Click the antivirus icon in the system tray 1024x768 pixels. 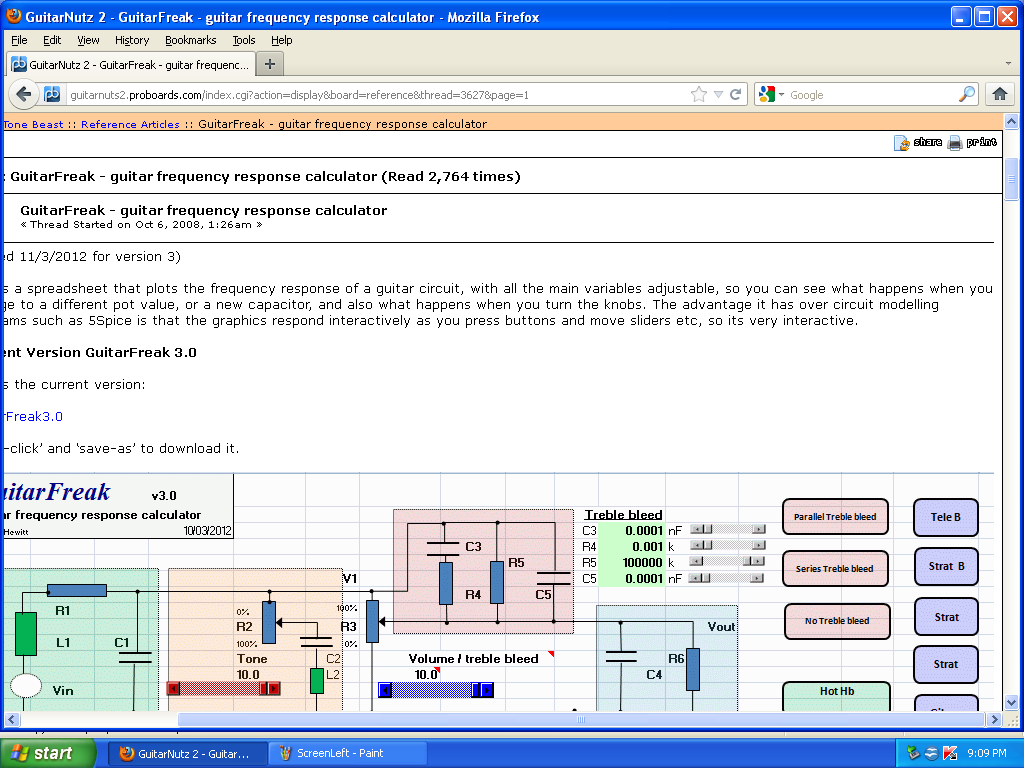point(950,753)
